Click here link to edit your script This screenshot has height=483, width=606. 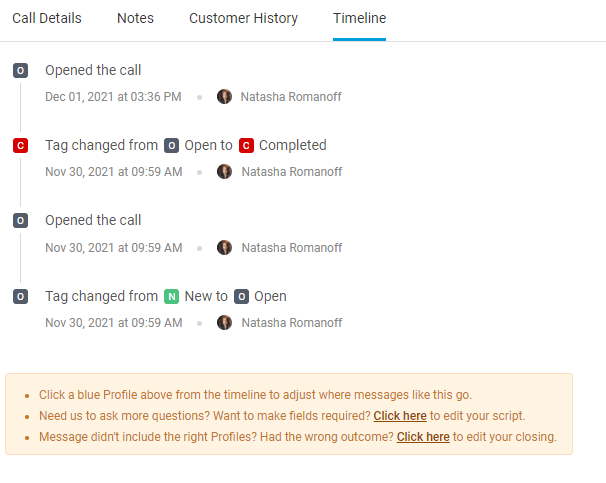click(400, 416)
